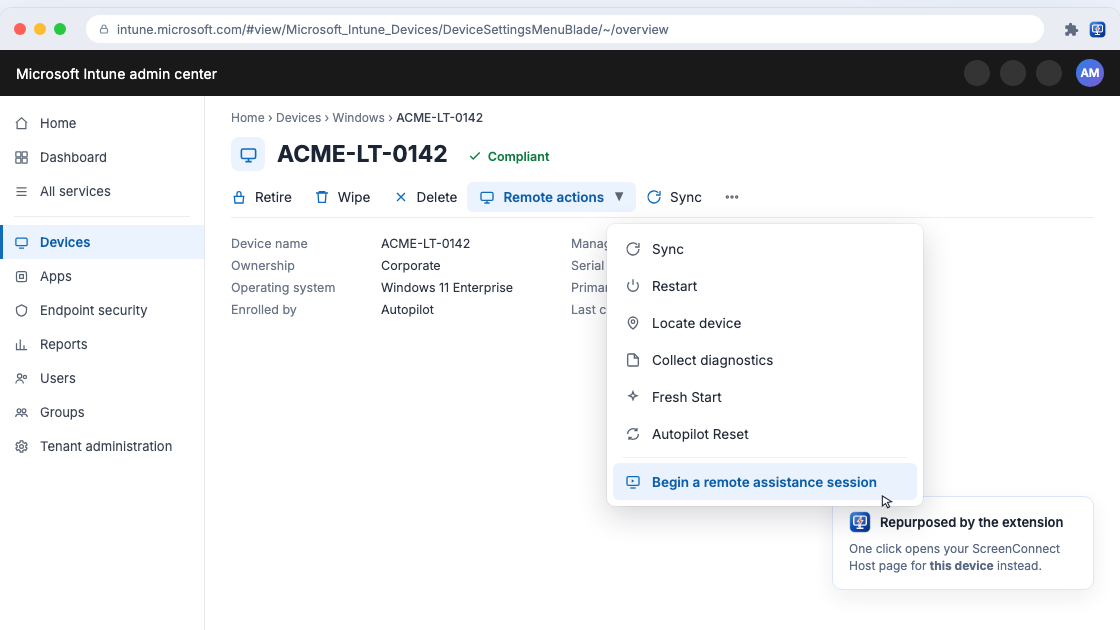Choose Autopilot Reset menu entry

pyautogui.click(x=765, y=434)
